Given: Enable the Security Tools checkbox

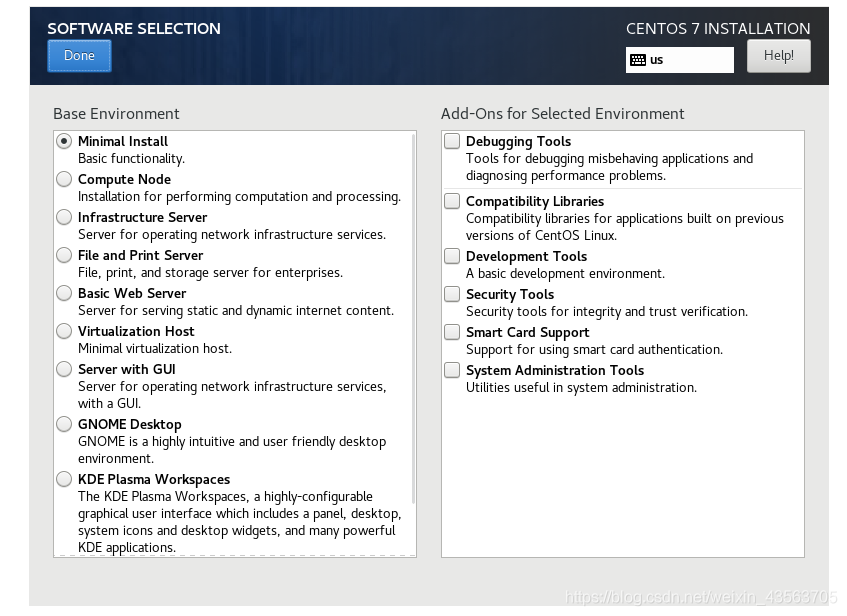Looking at the screenshot, I should tap(452, 294).
